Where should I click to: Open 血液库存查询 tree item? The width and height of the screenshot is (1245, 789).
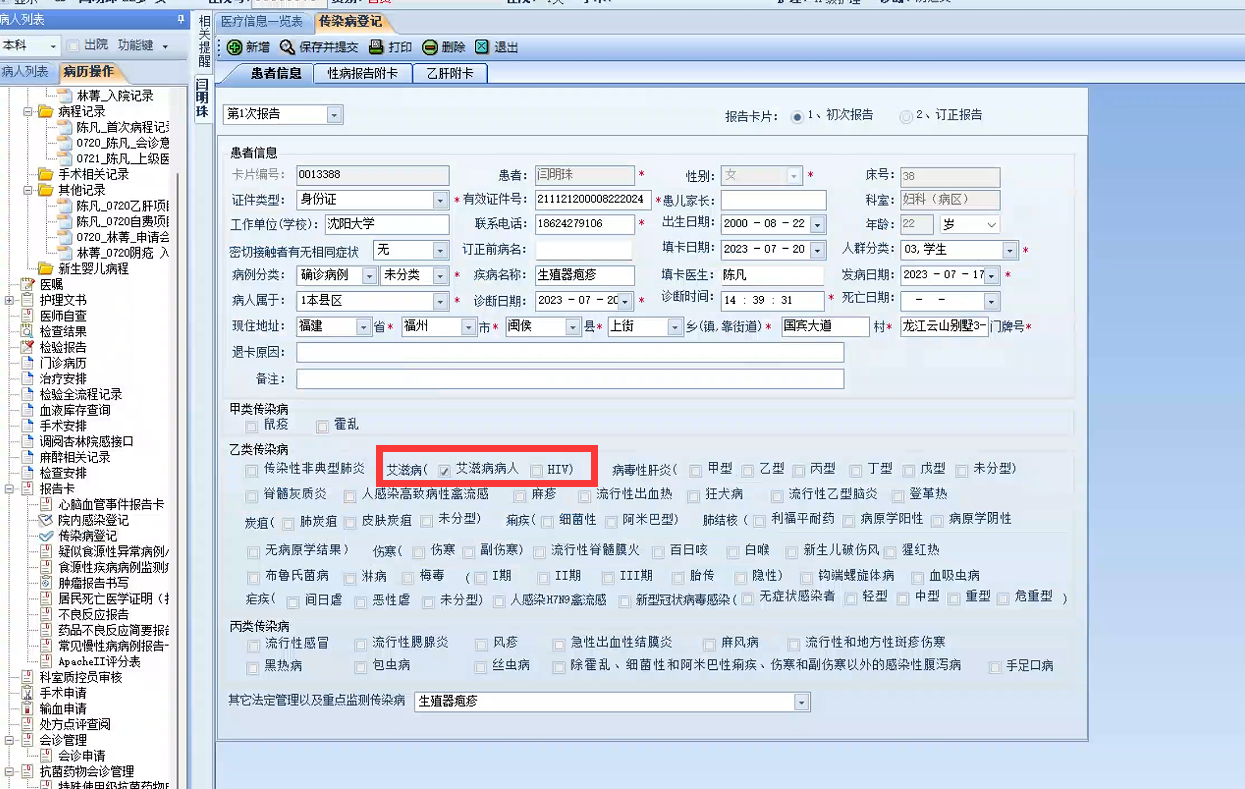click(x=75, y=410)
